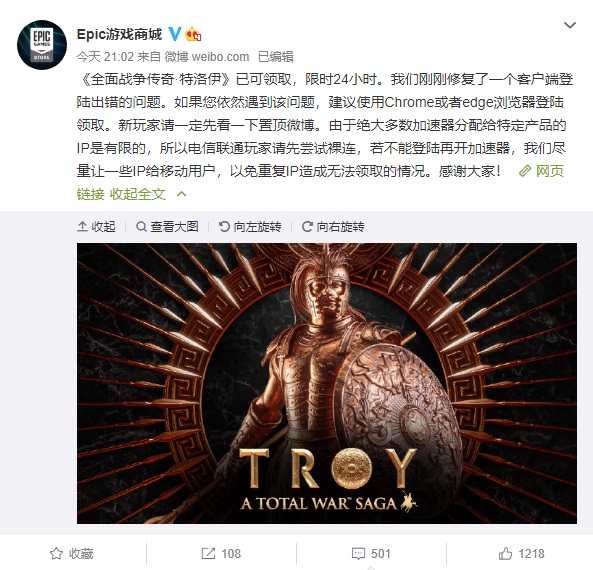
Task: Click the Troy Total War Saga image
Action: 327,384
